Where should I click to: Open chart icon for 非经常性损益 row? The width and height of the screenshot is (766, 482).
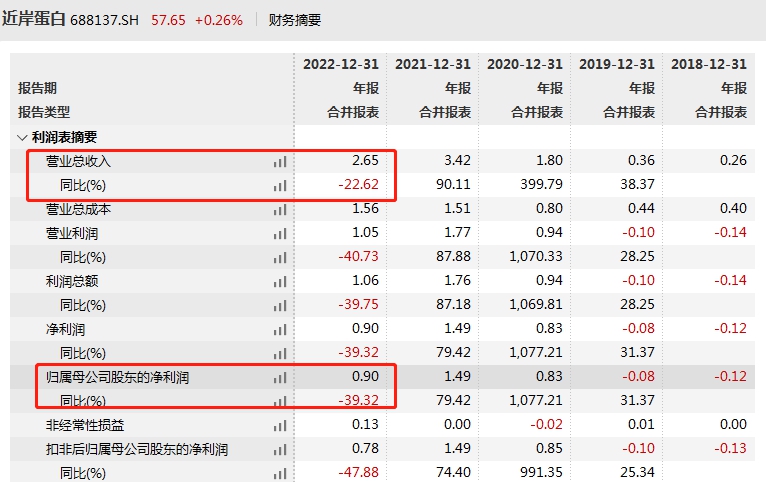point(280,426)
